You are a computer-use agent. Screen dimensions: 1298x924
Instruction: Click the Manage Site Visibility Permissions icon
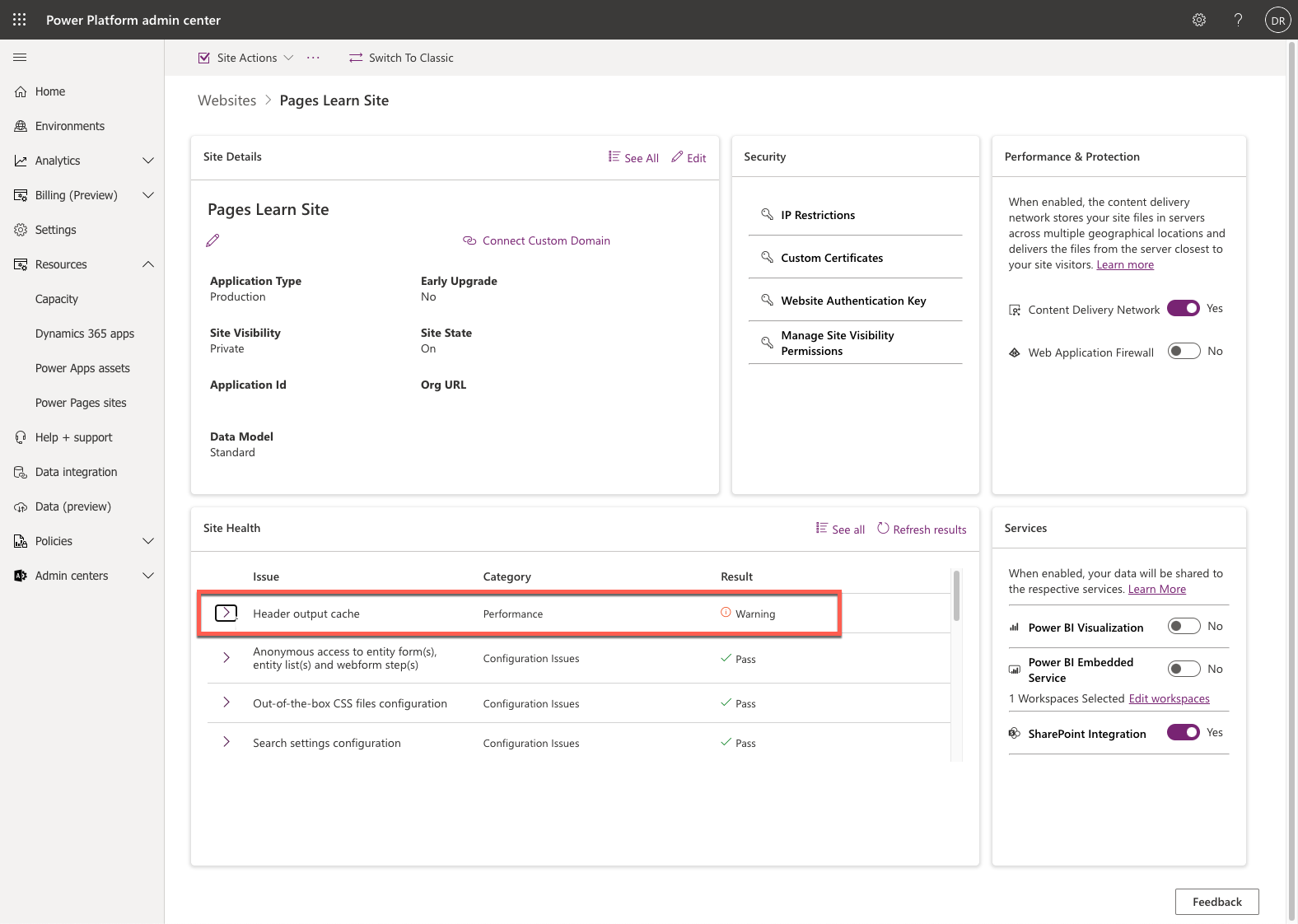(767, 342)
